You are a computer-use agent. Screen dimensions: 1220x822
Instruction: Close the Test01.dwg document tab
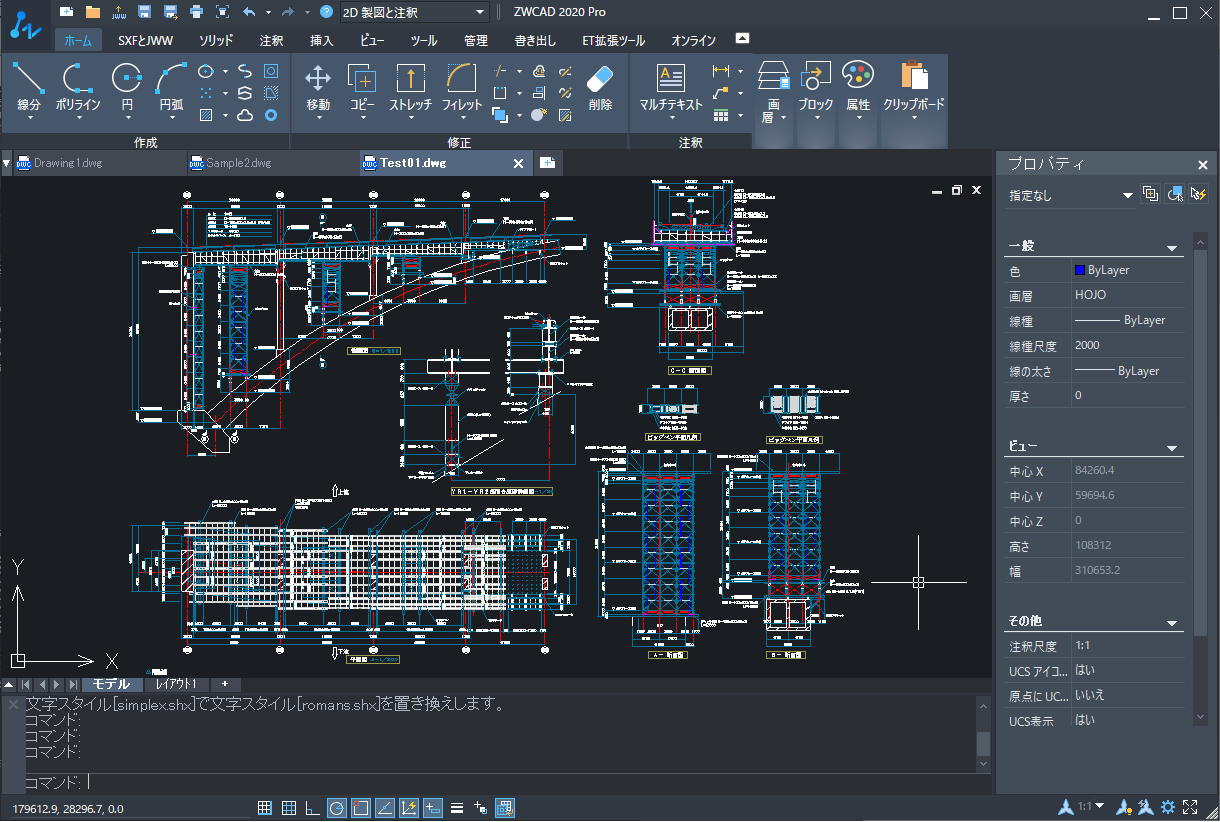tap(518, 163)
